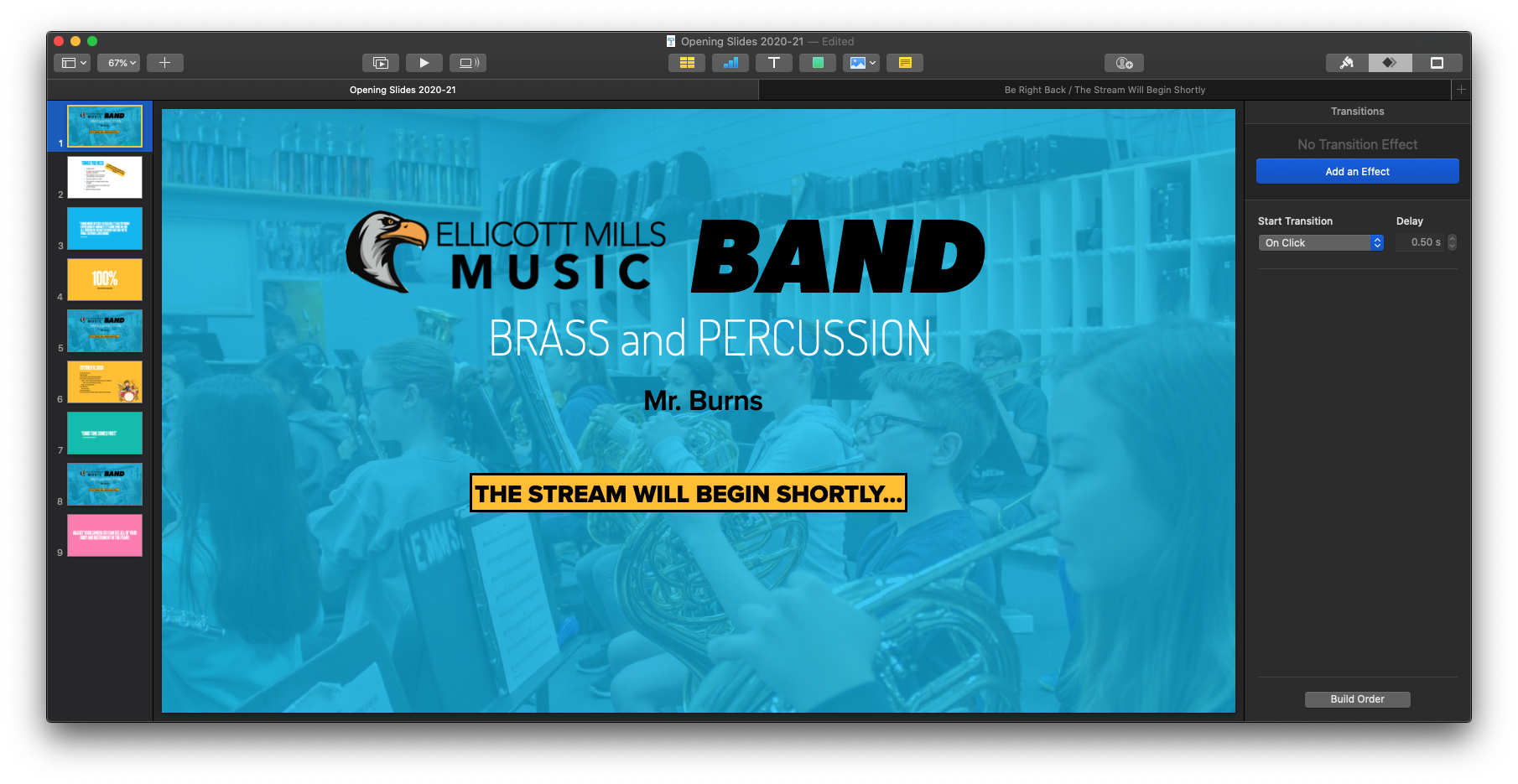The width and height of the screenshot is (1518, 784).
Task: Select the BAND title text on slide
Action: 838,257
